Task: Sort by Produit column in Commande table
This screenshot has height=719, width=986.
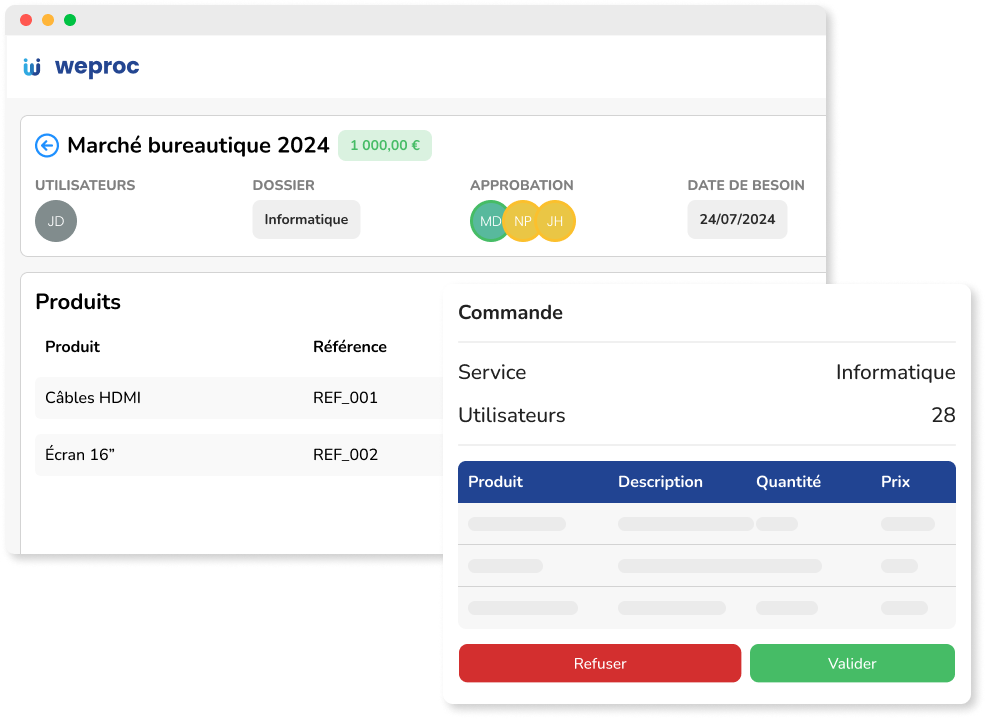Action: pyautogui.click(x=495, y=482)
